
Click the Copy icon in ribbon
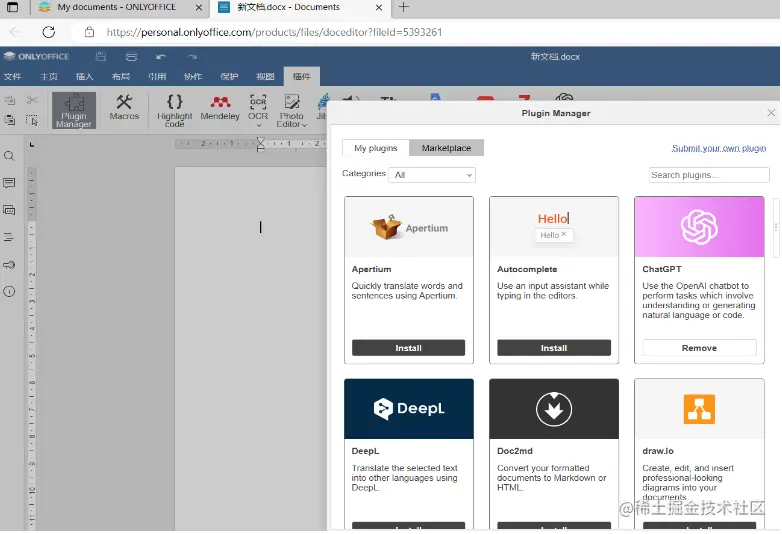click(x=9, y=100)
